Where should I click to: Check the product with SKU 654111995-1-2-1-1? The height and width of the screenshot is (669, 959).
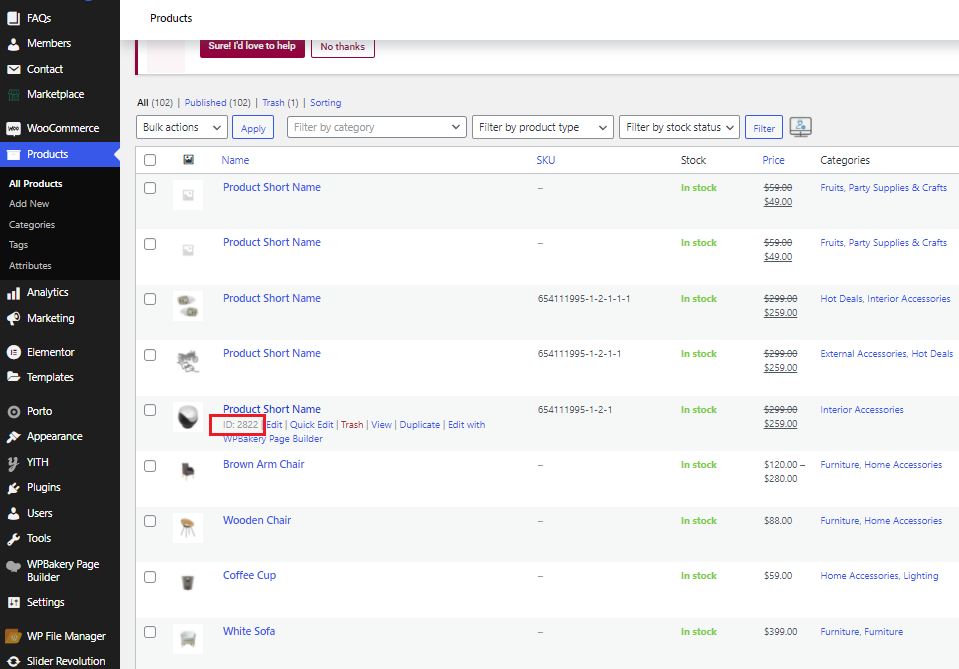coord(150,355)
